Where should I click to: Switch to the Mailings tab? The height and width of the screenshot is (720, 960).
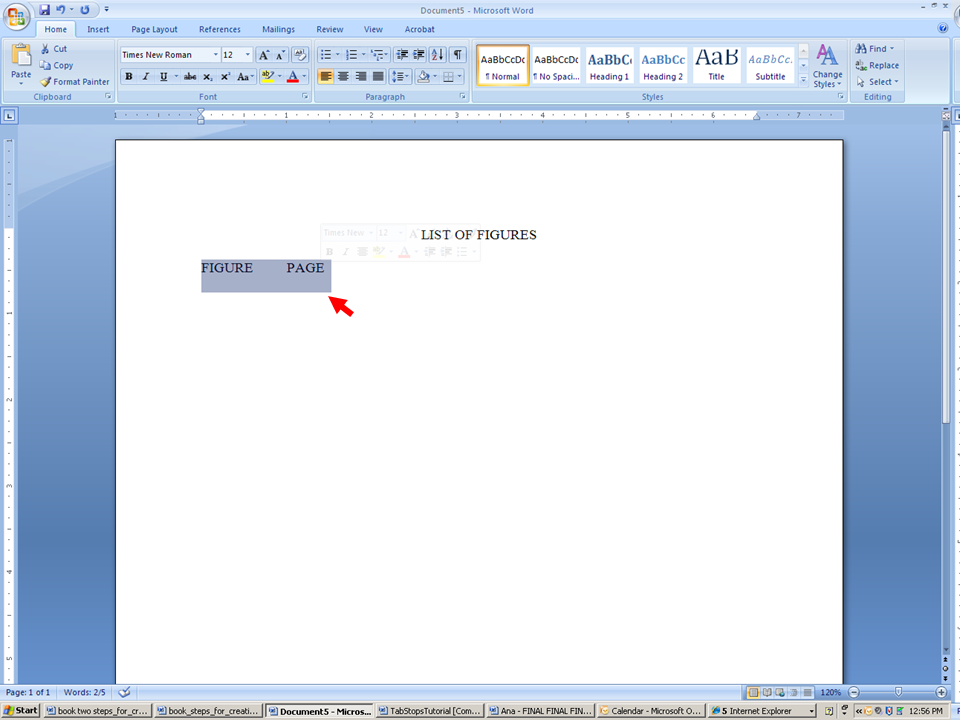click(x=279, y=29)
